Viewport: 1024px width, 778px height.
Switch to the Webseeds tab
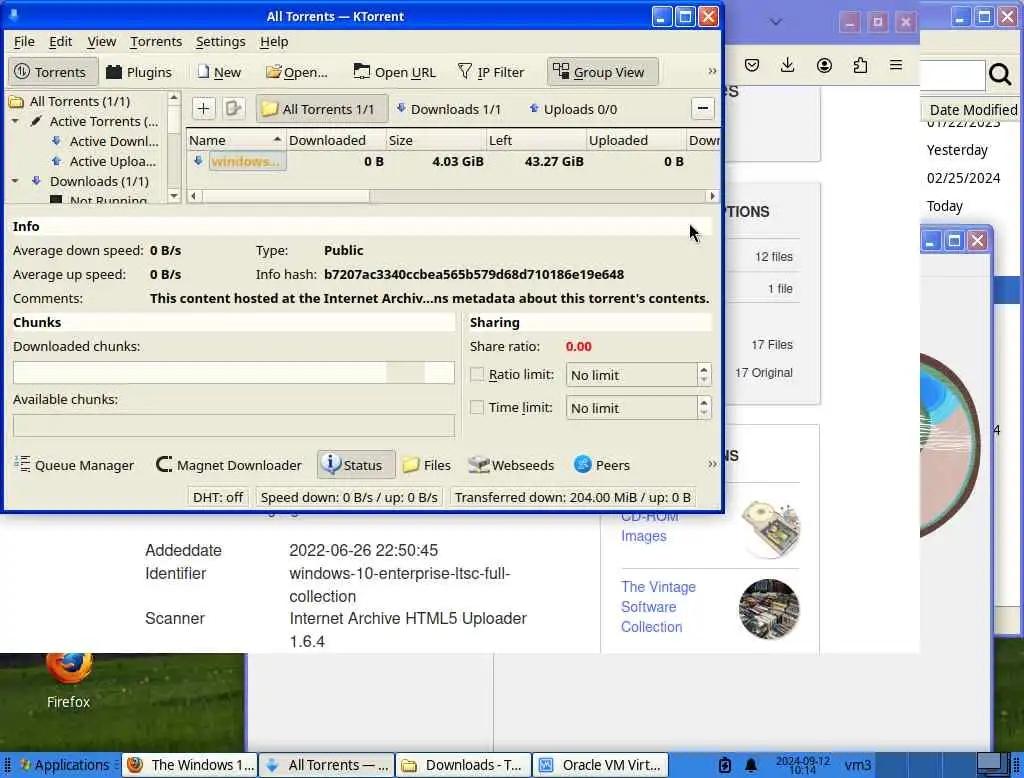pos(511,464)
